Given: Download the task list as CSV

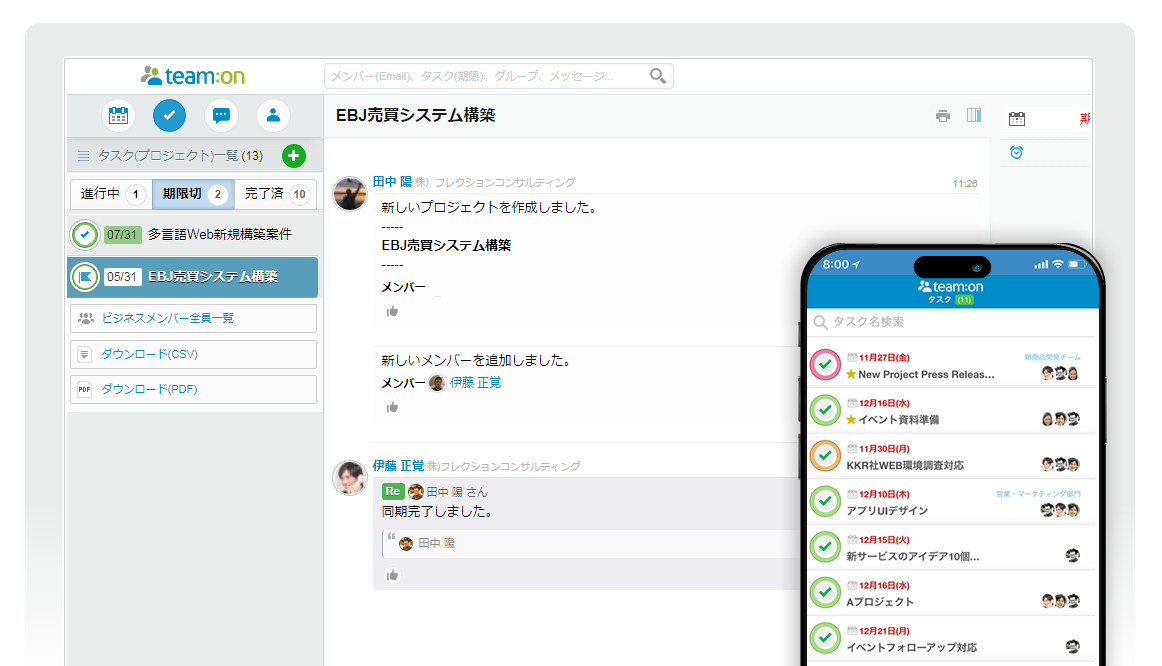Looking at the screenshot, I should coord(193,355).
